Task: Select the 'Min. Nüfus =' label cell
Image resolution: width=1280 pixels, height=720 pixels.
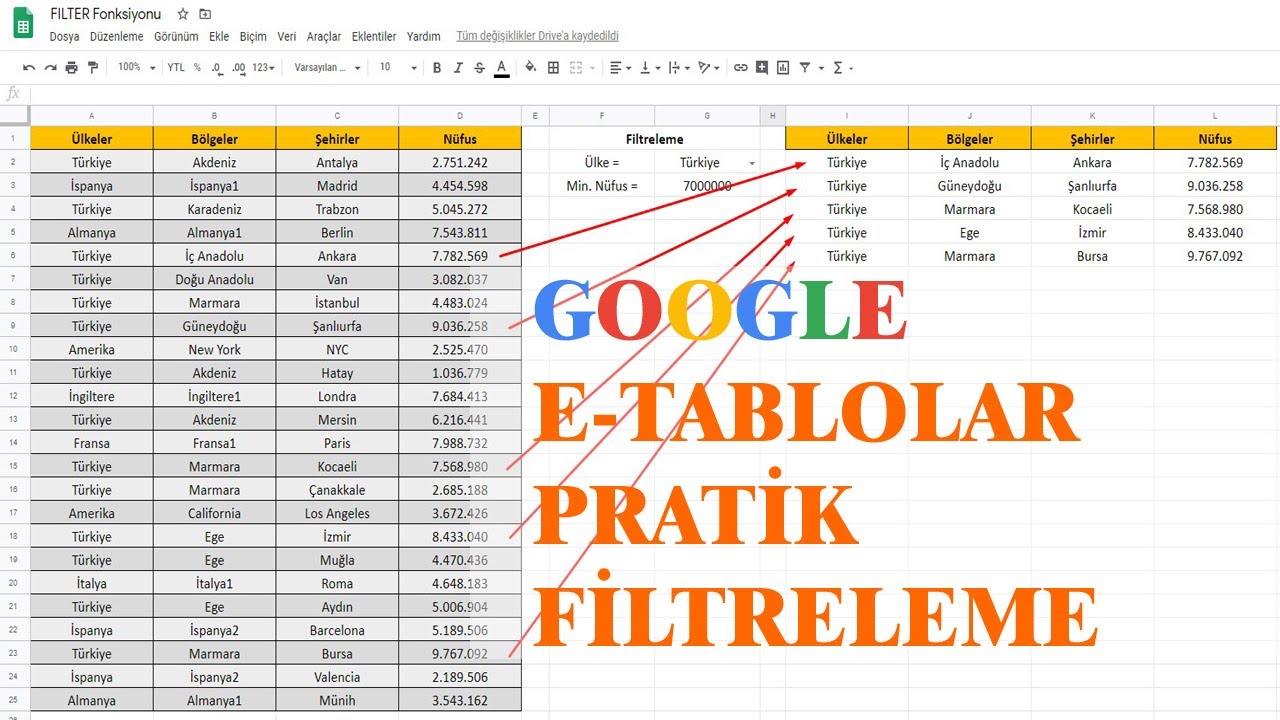Action: [x=602, y=186]
